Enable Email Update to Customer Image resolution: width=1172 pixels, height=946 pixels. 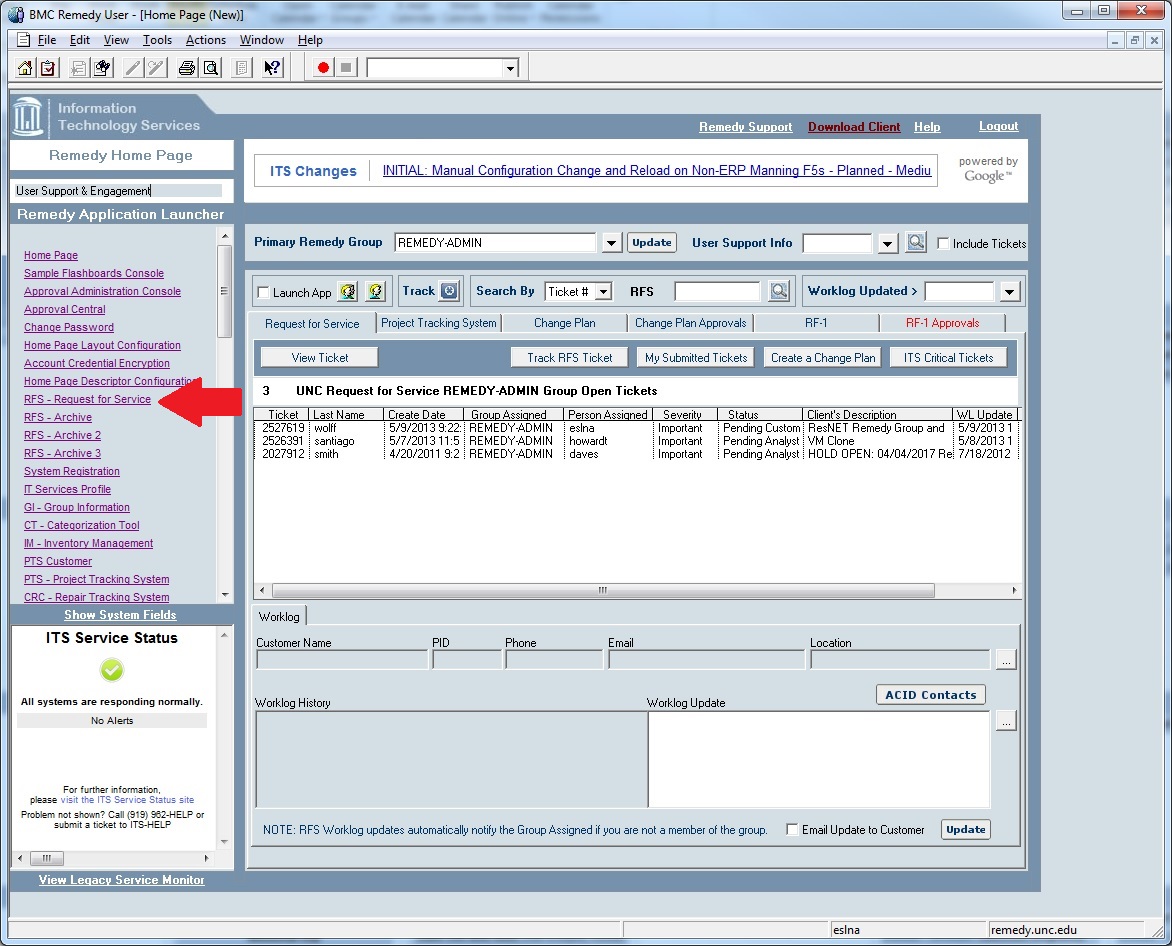tap(791, 829)
